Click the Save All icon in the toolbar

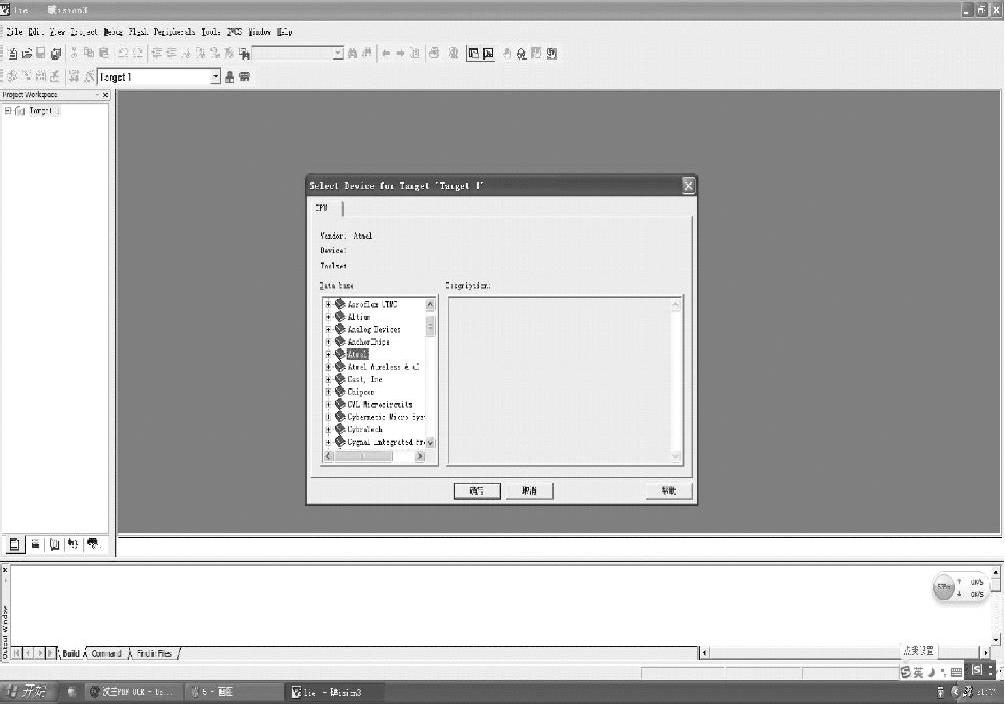(x=56, y=54)
